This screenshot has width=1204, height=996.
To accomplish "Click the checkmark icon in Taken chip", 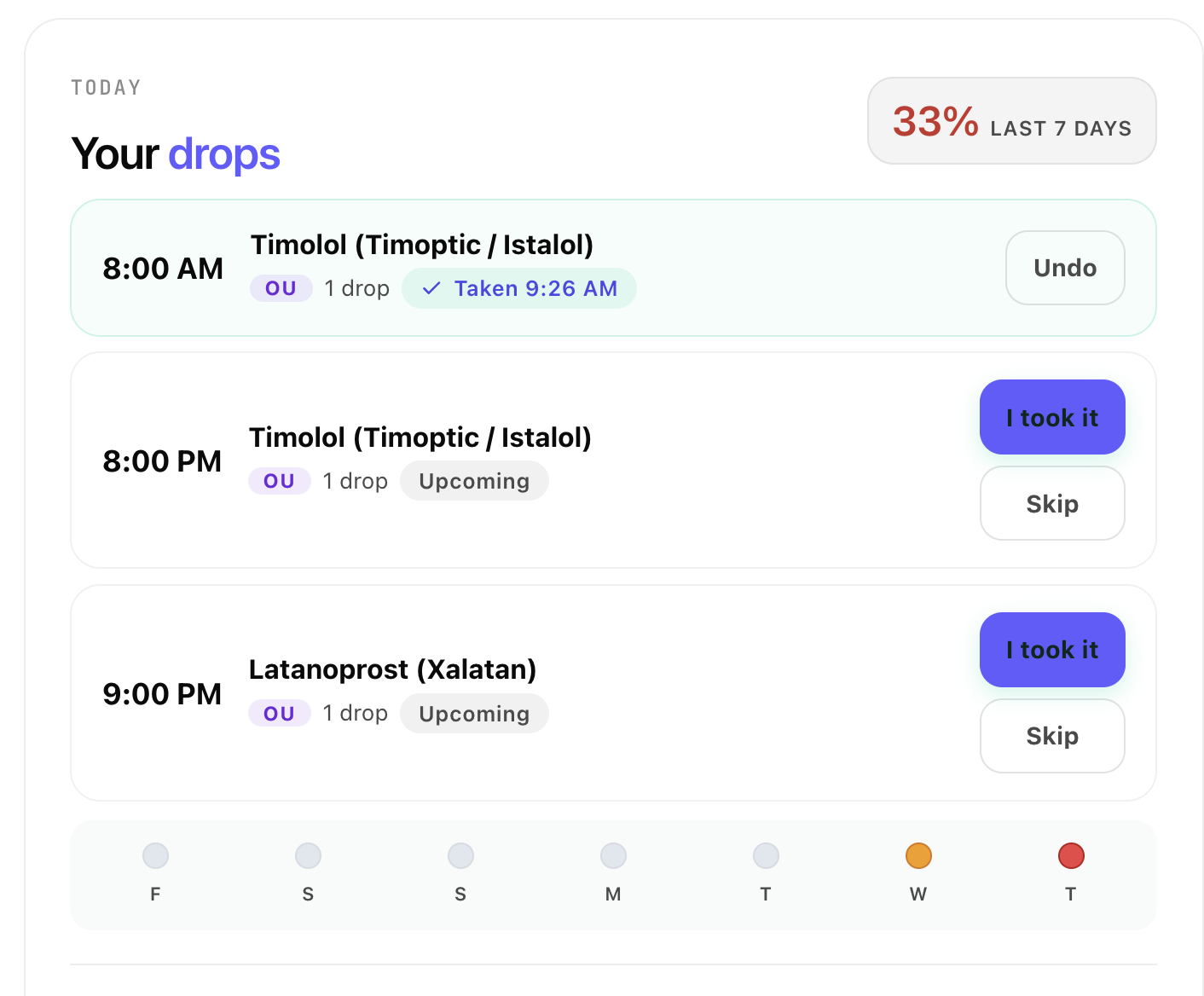I will click(431, 288).
